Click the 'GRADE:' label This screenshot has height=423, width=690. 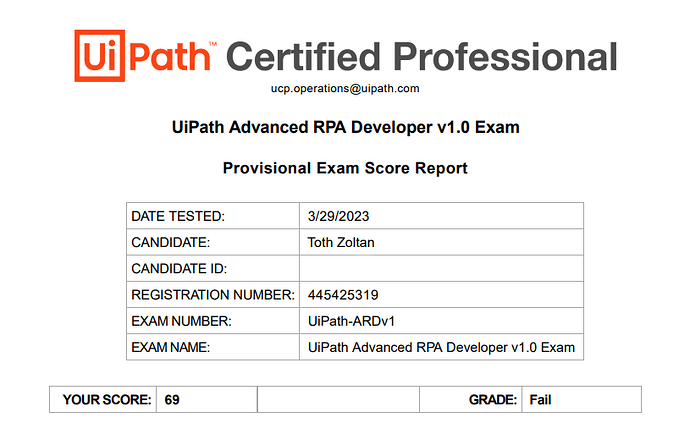click(x=493, y=400)
